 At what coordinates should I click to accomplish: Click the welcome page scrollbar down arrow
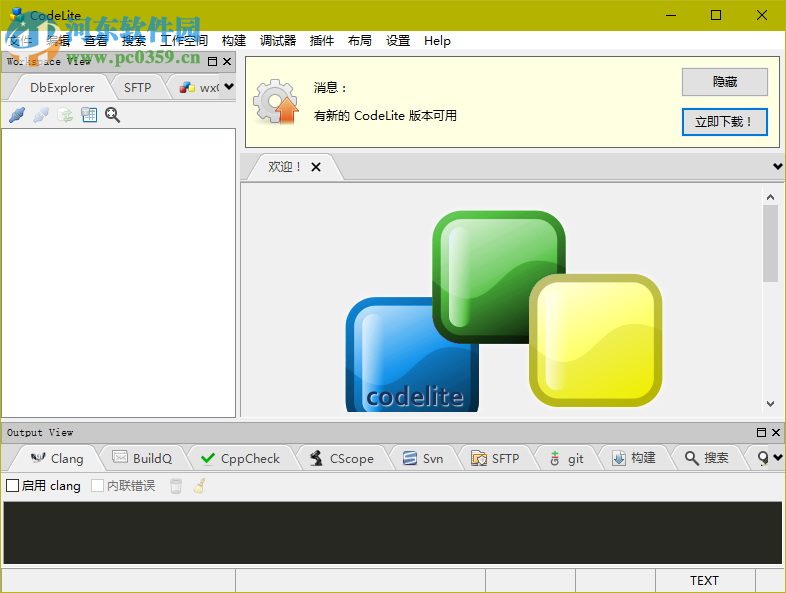[770, 404]
